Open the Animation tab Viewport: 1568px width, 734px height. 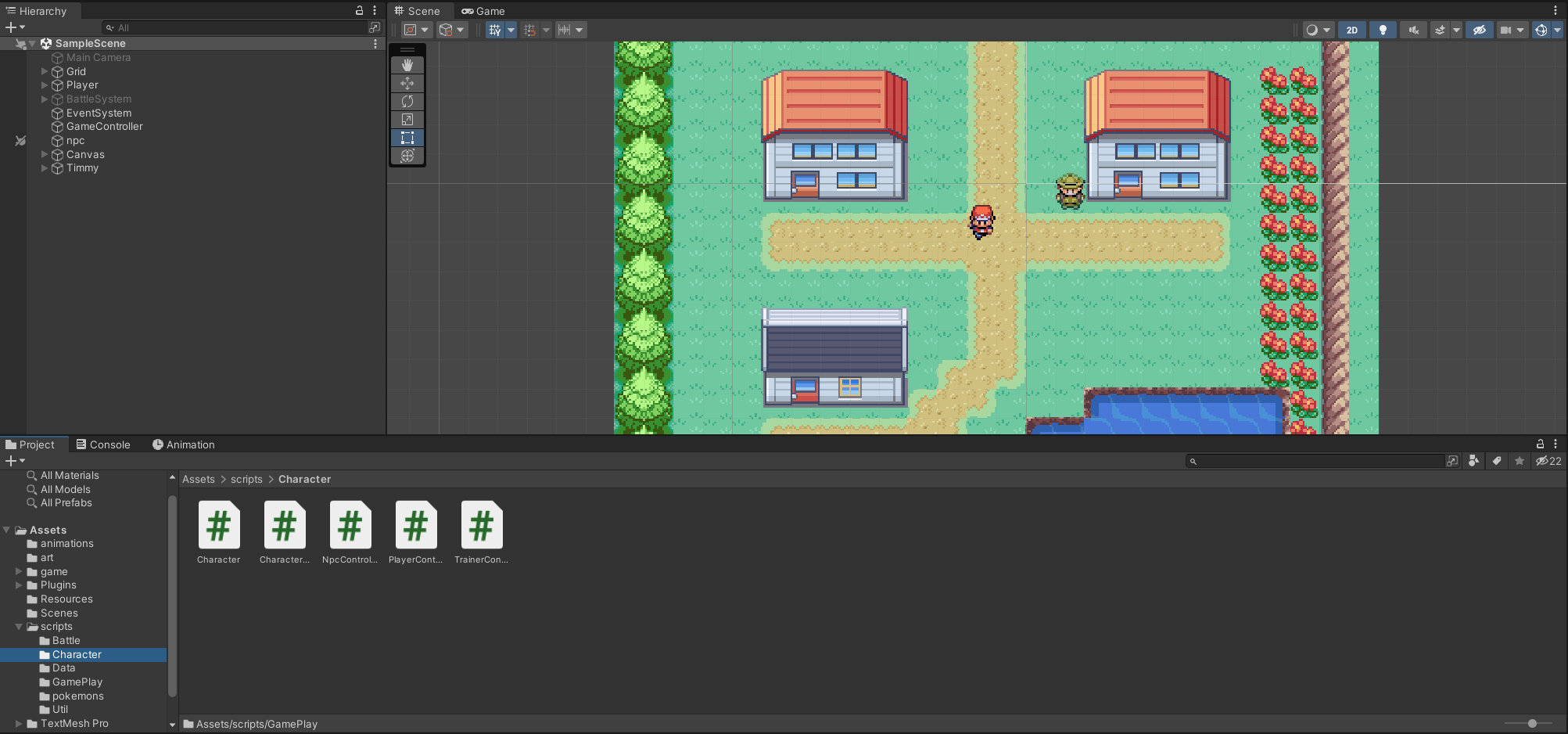coord(184,444)
